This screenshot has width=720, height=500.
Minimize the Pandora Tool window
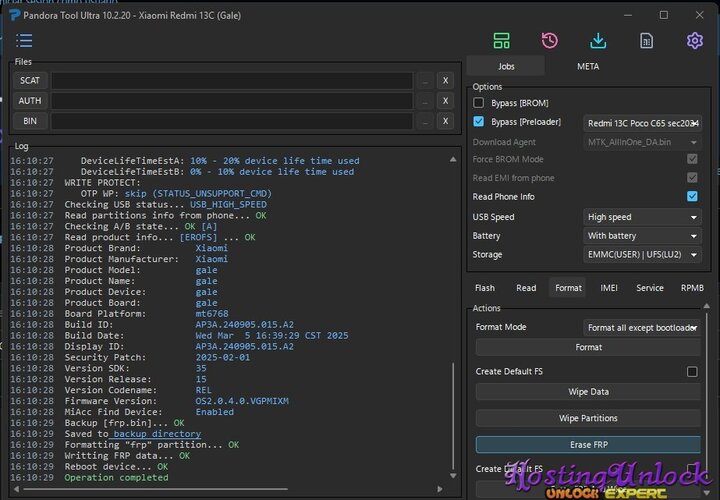pyautogui.click(x=628, y=15)
